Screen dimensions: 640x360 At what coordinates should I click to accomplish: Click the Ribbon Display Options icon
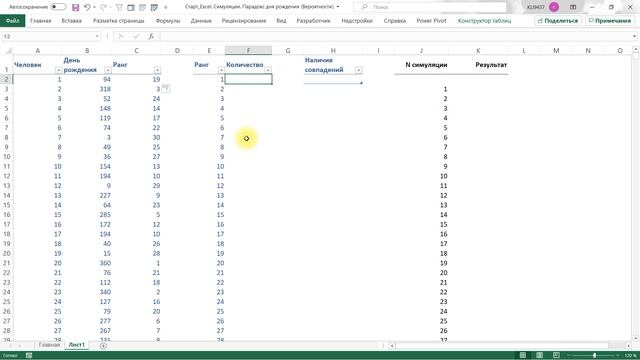click(573, 7)
